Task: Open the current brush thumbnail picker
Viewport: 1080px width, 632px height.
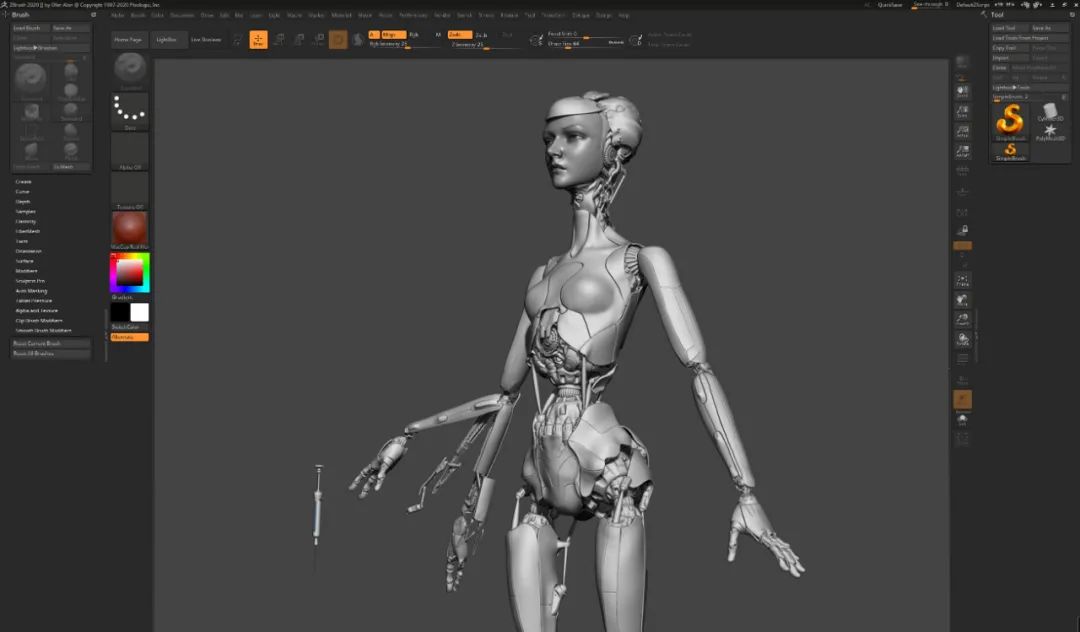Action: pos(130,70)
